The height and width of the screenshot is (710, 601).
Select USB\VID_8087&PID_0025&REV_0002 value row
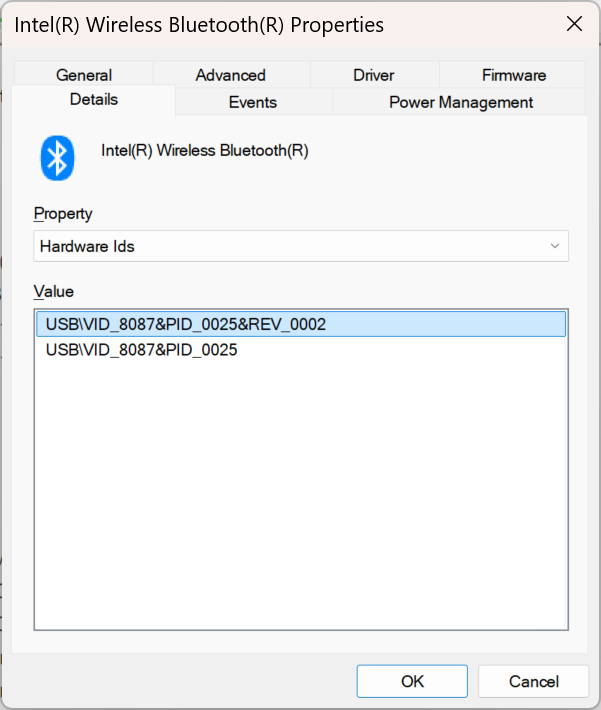pos(301,324)
